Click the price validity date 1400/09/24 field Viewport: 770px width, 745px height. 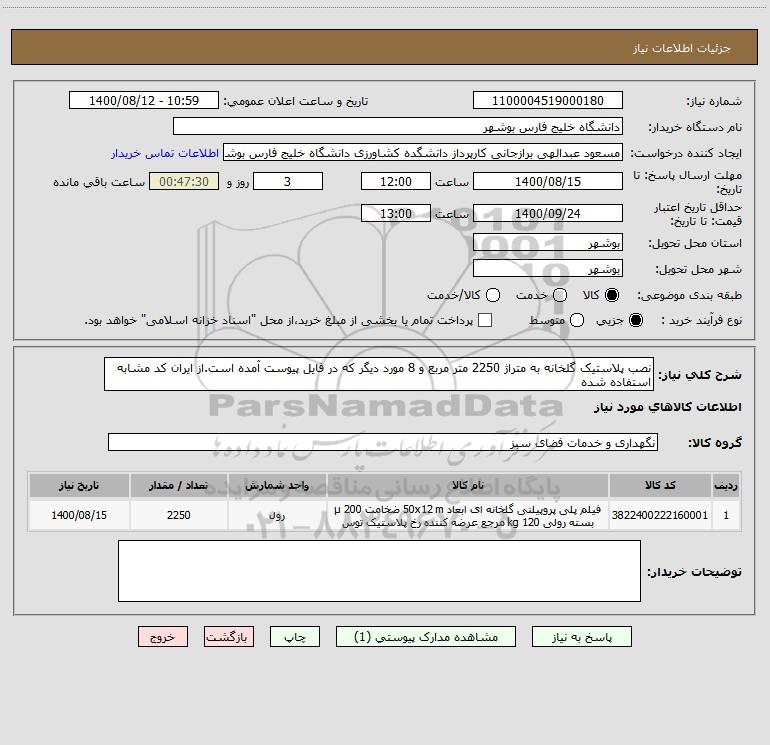(x=548, y=213)
